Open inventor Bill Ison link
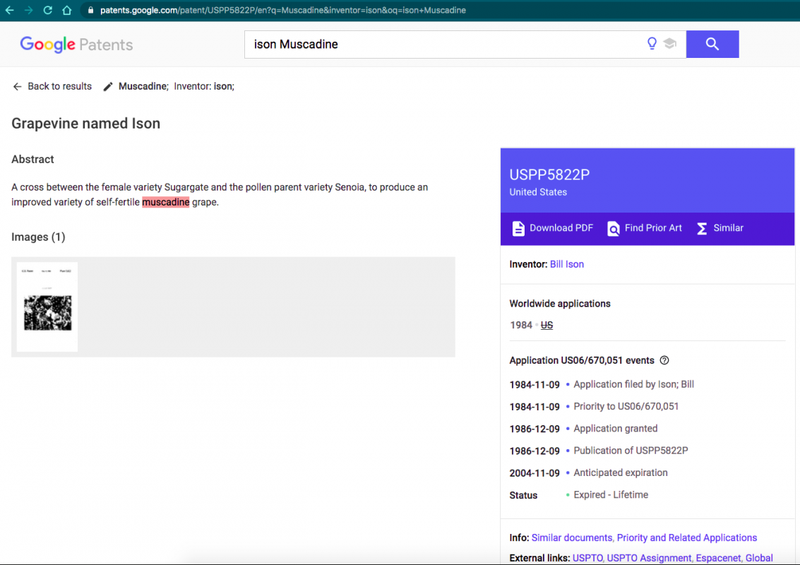800x565 pixels. pos(567,264)
